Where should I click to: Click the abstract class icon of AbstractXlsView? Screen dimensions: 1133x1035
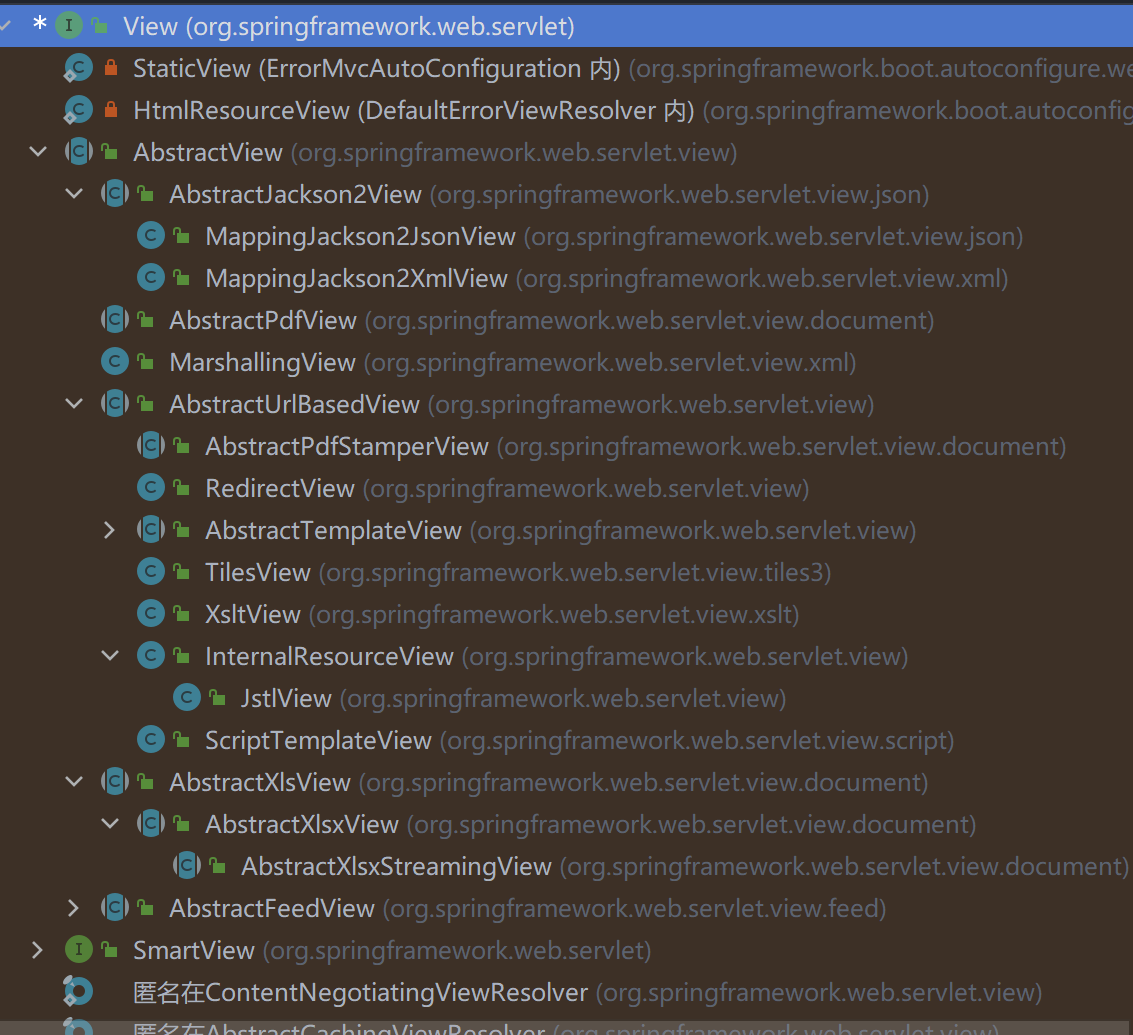pyautogui.click(x=115, y=782)
